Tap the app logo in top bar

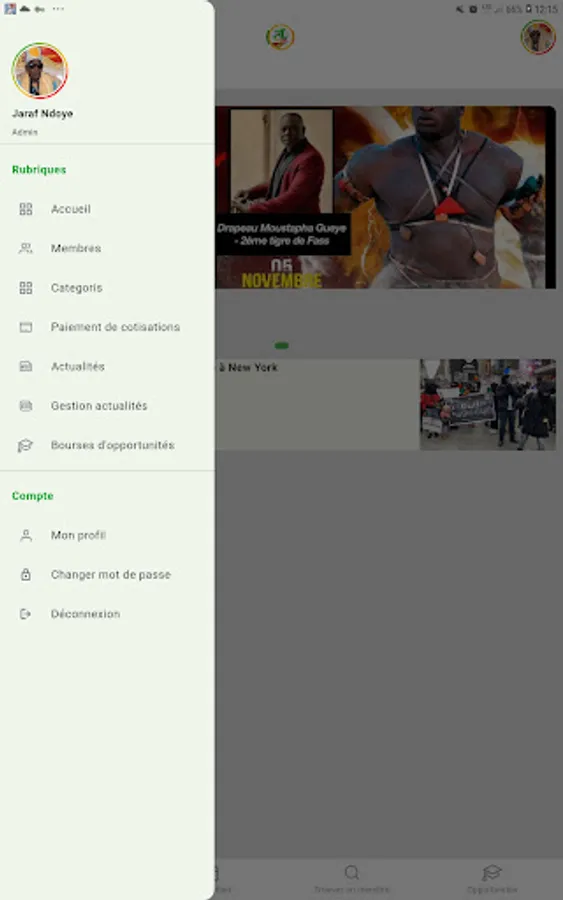coord(280,37)
